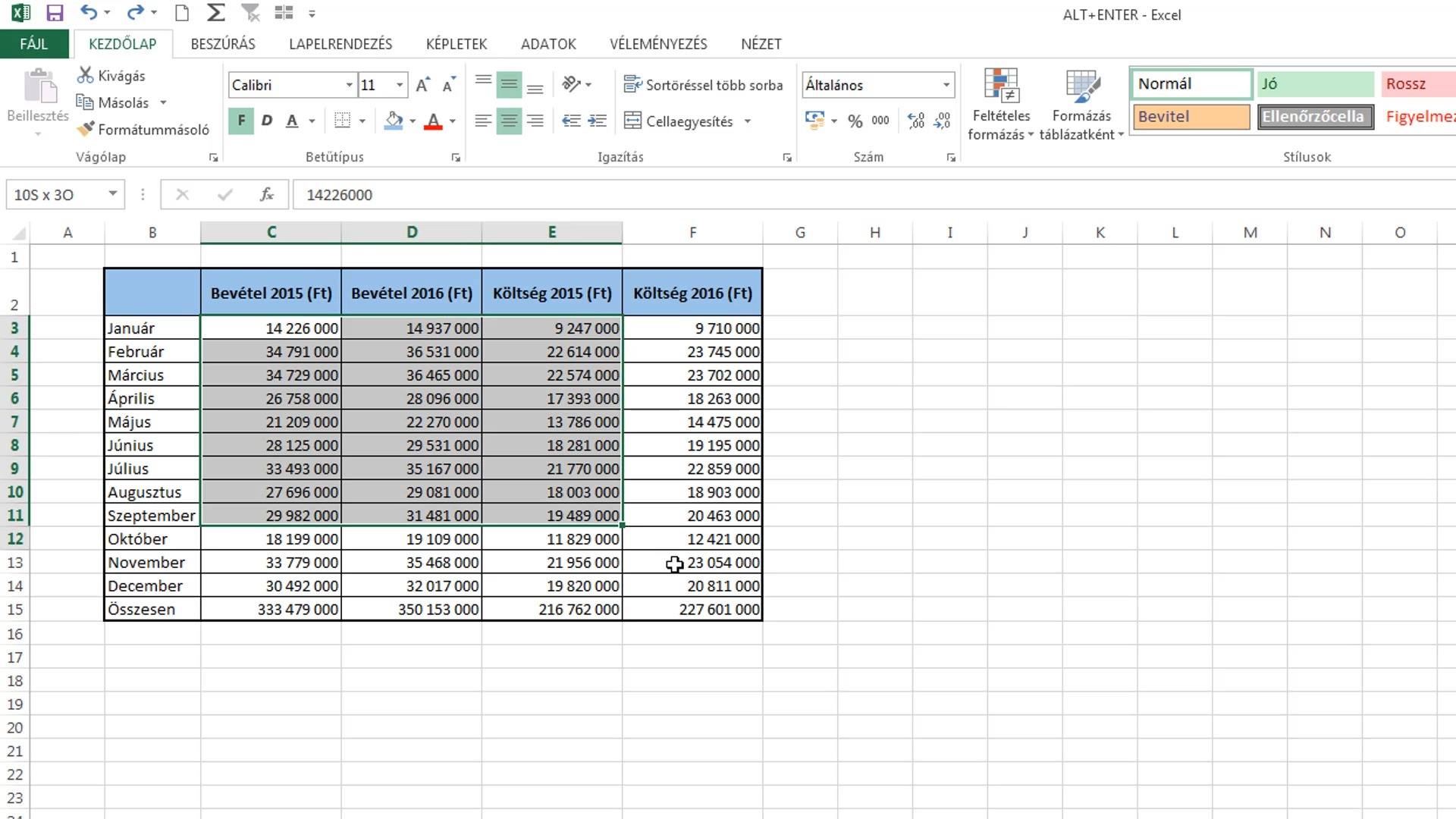Click the increase font size icon
This screenshot has height=819, width=1456.
click(422, 85)
